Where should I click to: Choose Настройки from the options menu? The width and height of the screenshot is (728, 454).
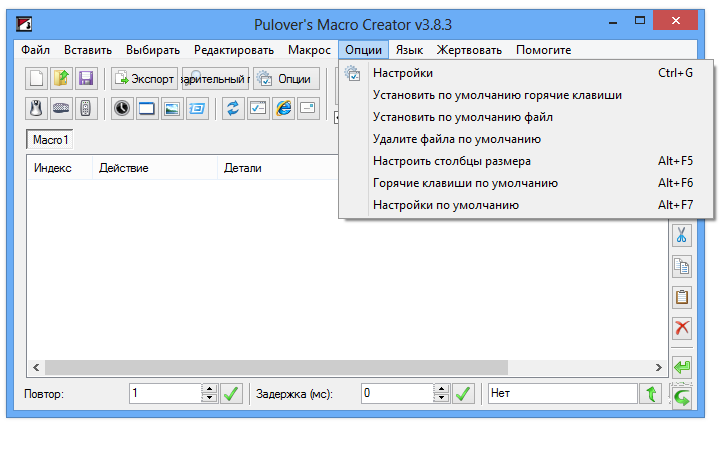(x=526, y=73)
